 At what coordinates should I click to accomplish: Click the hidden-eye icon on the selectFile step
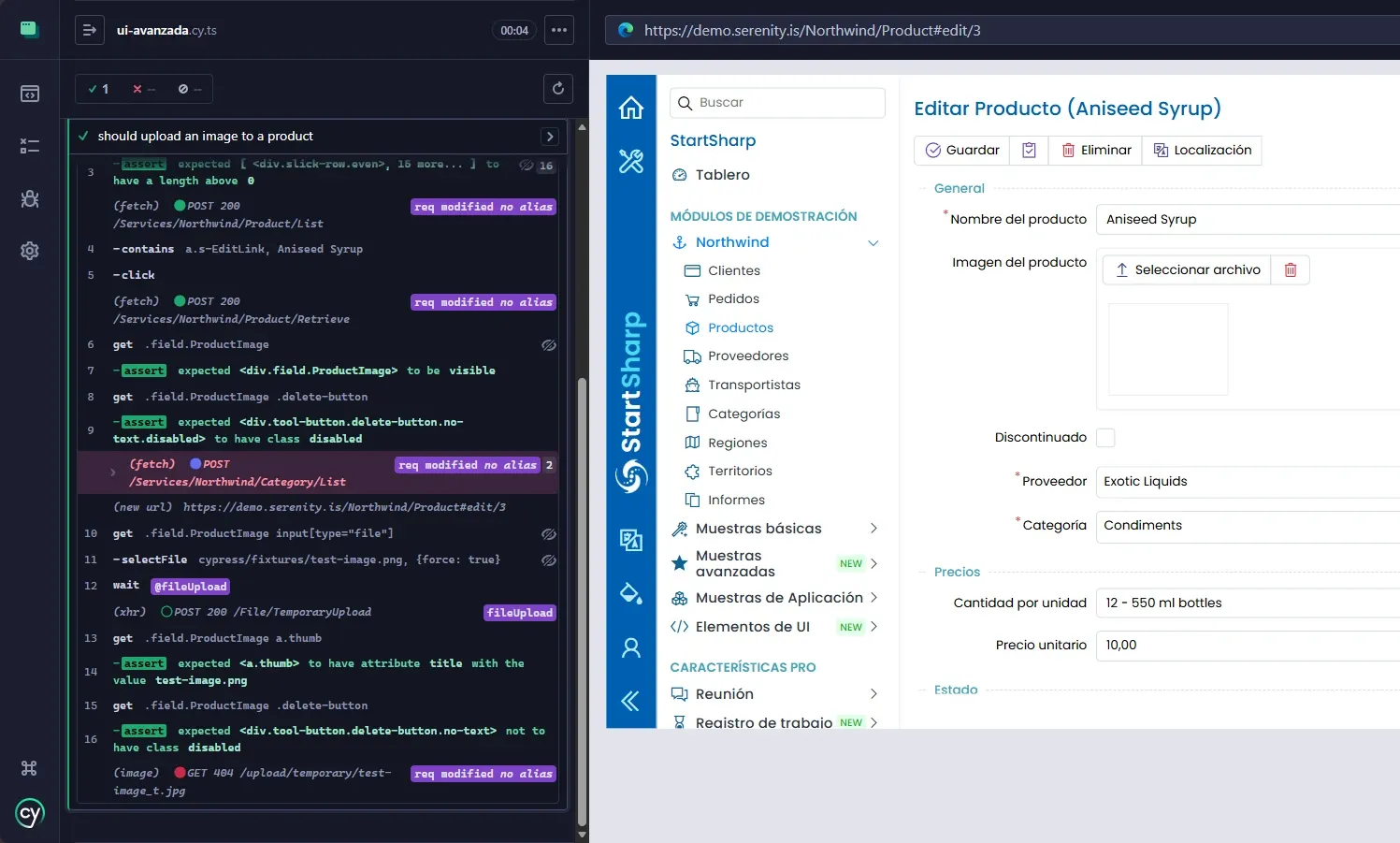(x=549, y=560)
